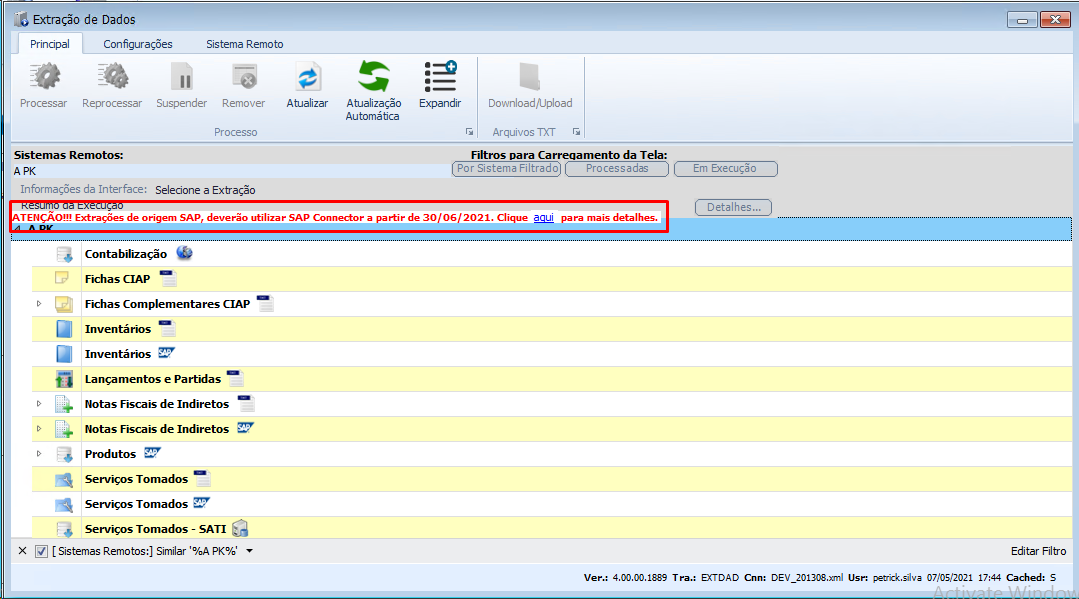This screenshot has width=1079, height=599.
Task: Minimize the Extração de Dados window
Action: [1022, 20]
